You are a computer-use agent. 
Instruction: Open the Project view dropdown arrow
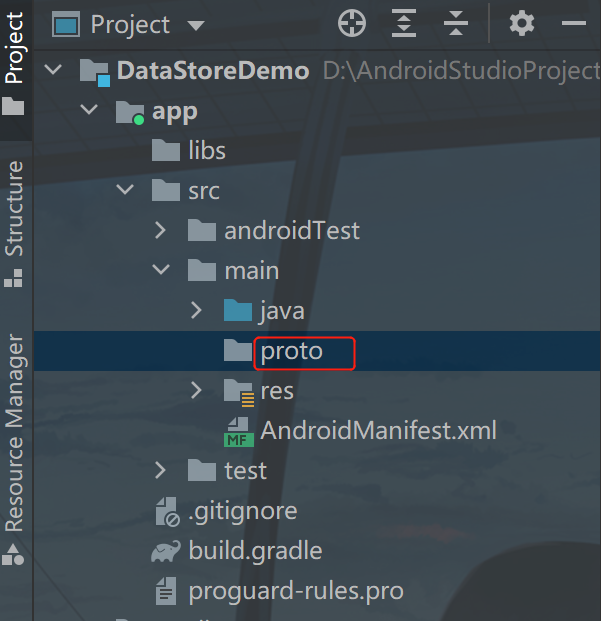pyautogui.click(x=196, y=26)
